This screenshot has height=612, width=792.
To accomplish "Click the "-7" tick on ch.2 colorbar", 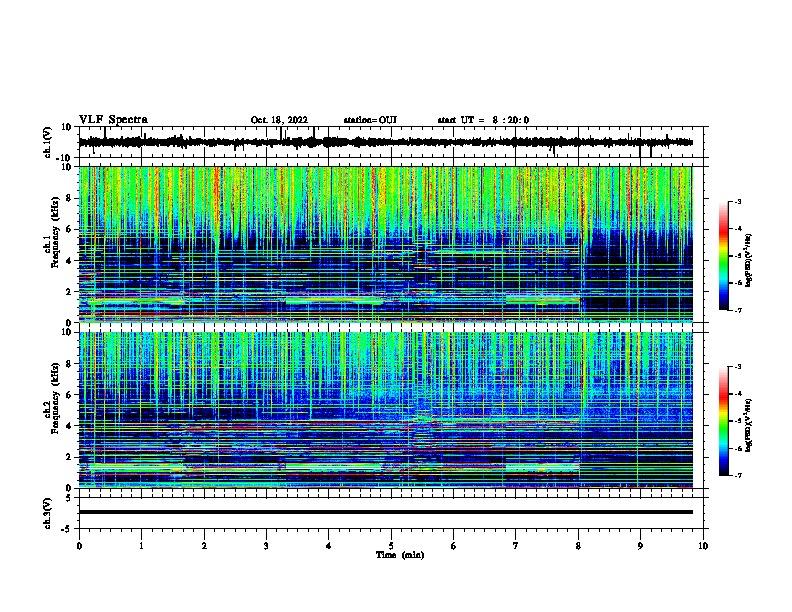I will (737, 476).
